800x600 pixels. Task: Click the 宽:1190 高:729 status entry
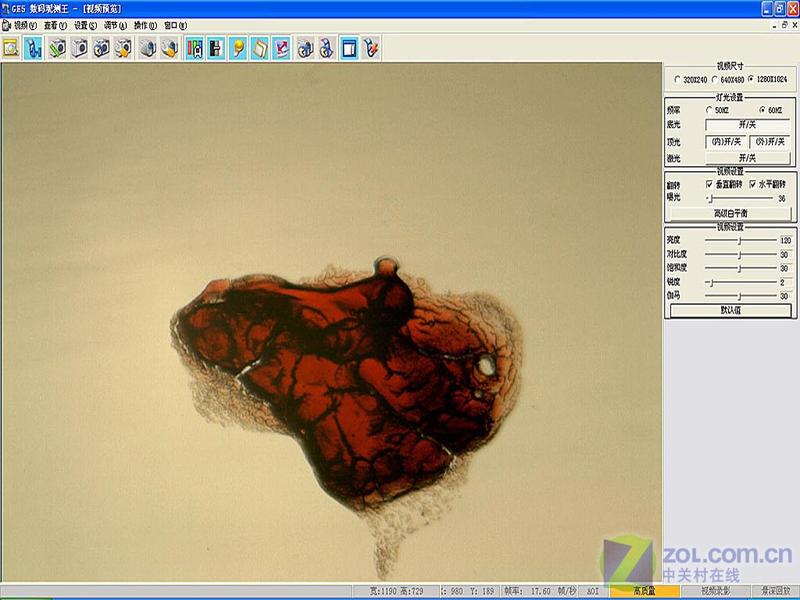click(396, 591)
